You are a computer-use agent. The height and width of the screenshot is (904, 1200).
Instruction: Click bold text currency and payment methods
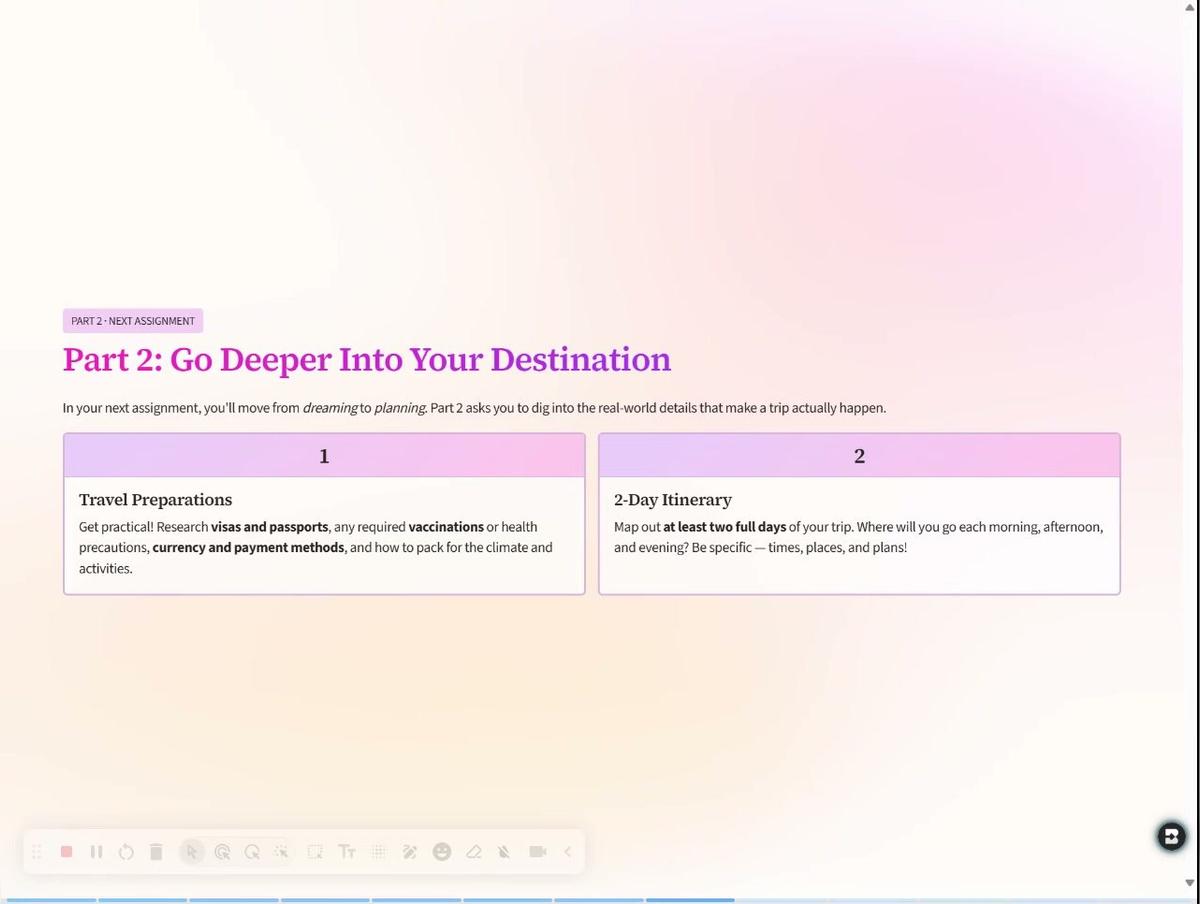coord(249,548)
